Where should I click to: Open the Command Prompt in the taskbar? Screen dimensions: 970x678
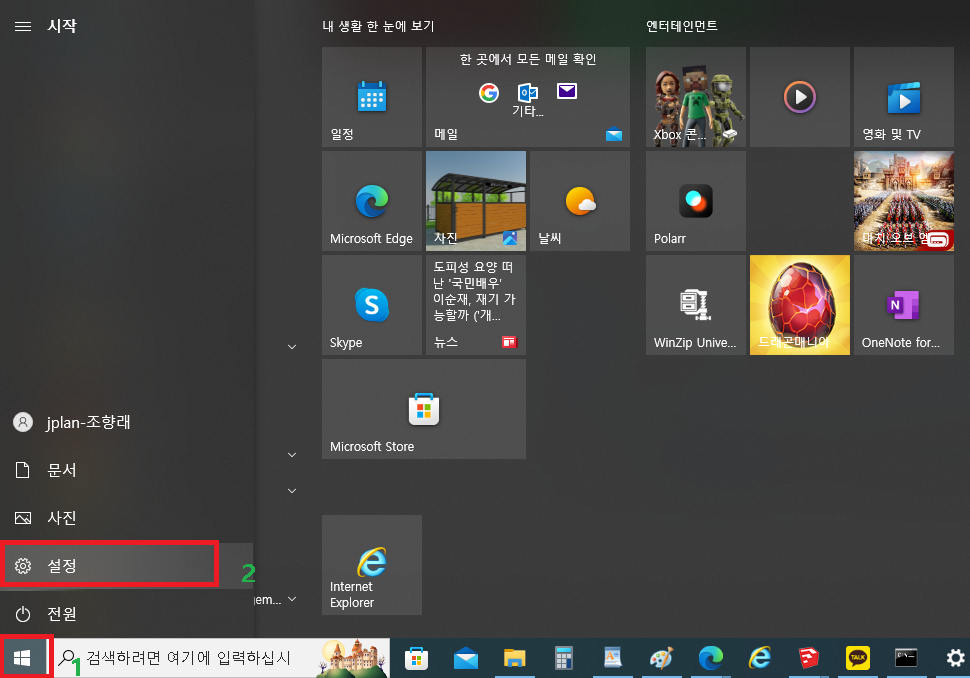tap(906, 658)
